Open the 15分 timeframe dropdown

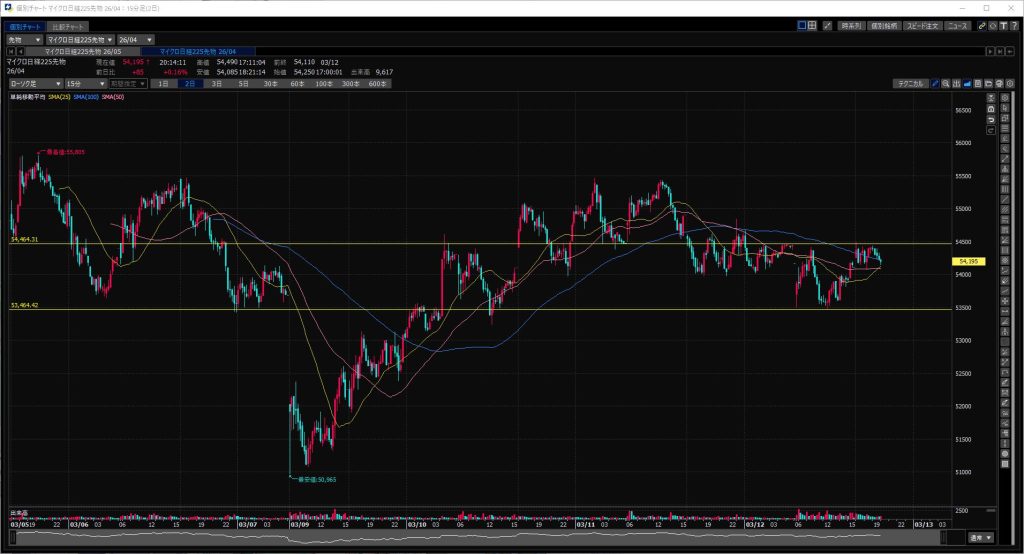tap(88, 84)
